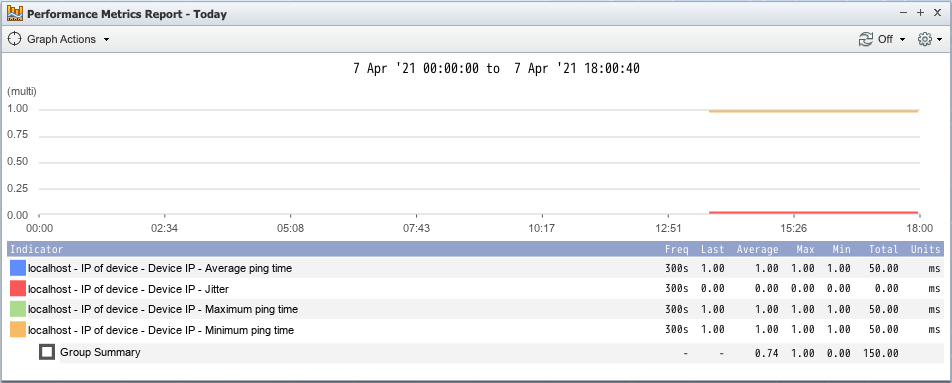Click the date range title text

(497, 69)
